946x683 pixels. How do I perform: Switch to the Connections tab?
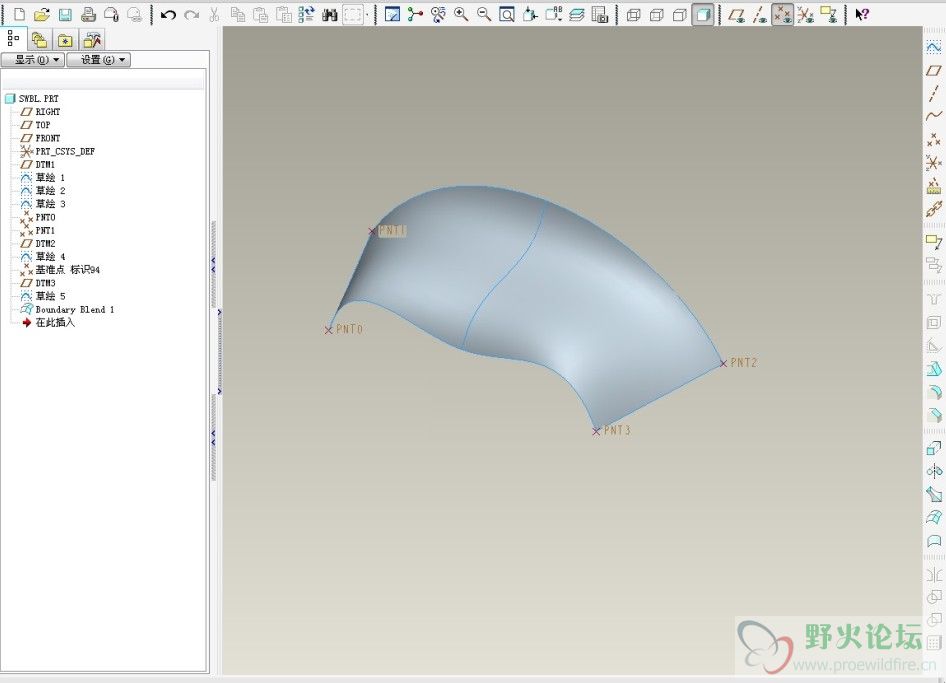coord(92,40)
